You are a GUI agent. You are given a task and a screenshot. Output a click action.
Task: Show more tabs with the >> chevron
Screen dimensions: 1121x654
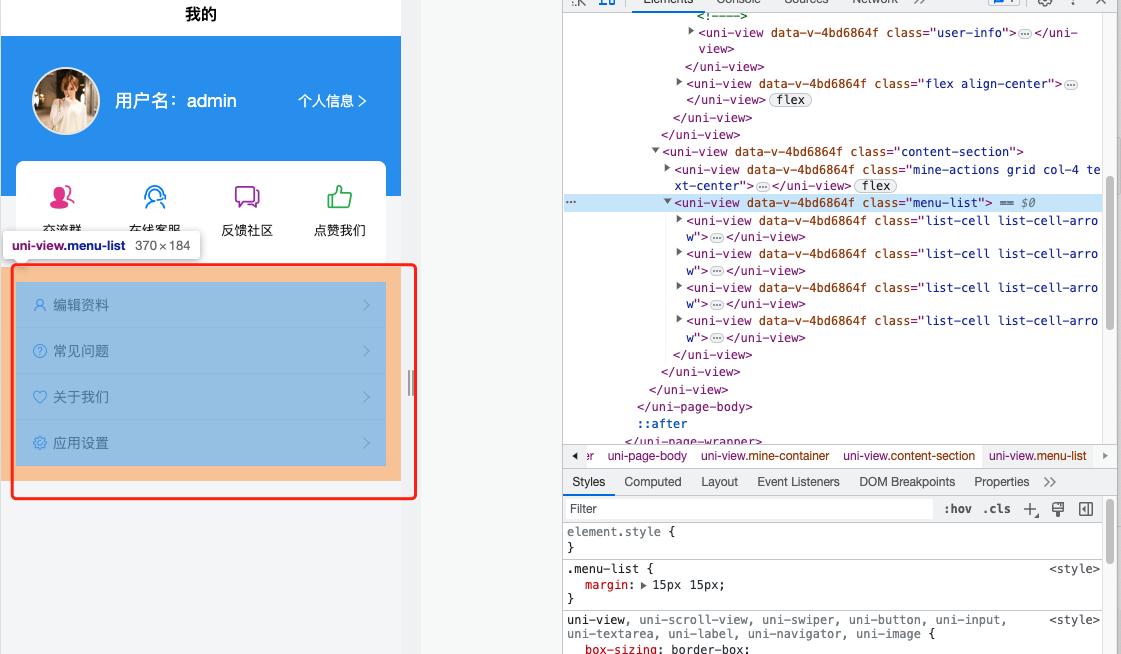pyautogui.click(x=1049, y=482)
